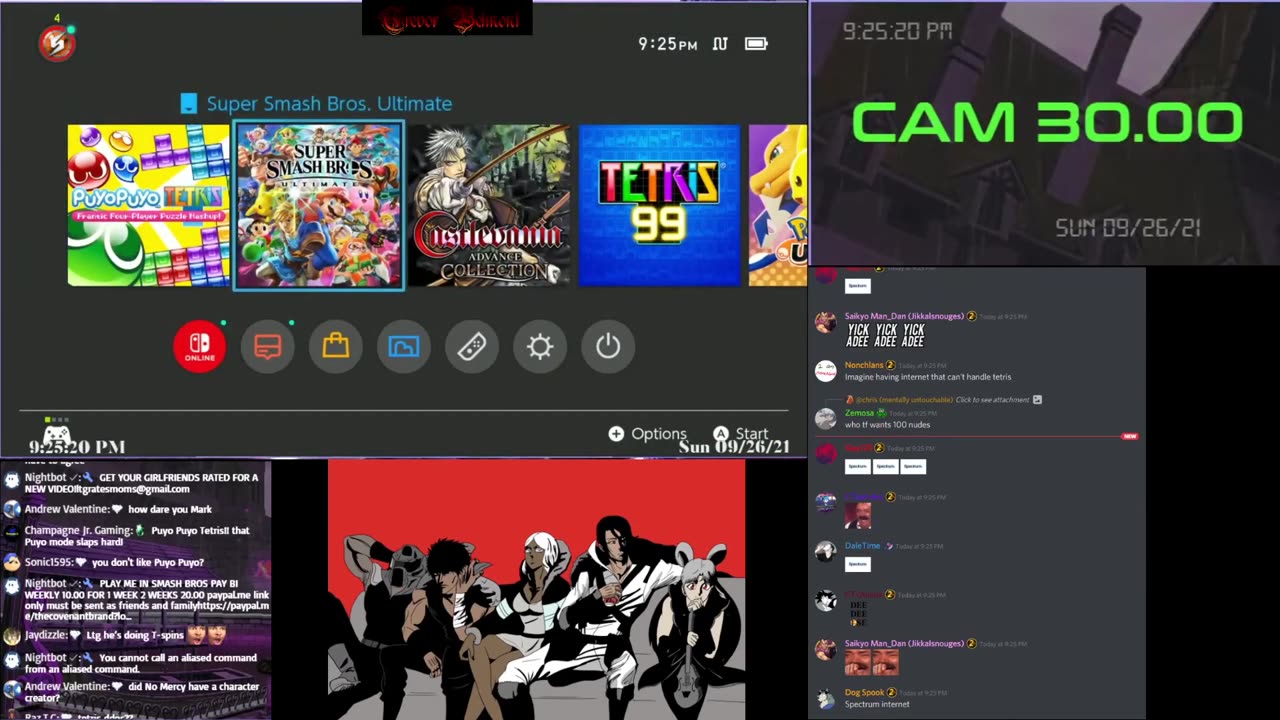Screen dimensions: 1280x720
Task: Open the Nintendo Switch Online icon
Action: 200,346
